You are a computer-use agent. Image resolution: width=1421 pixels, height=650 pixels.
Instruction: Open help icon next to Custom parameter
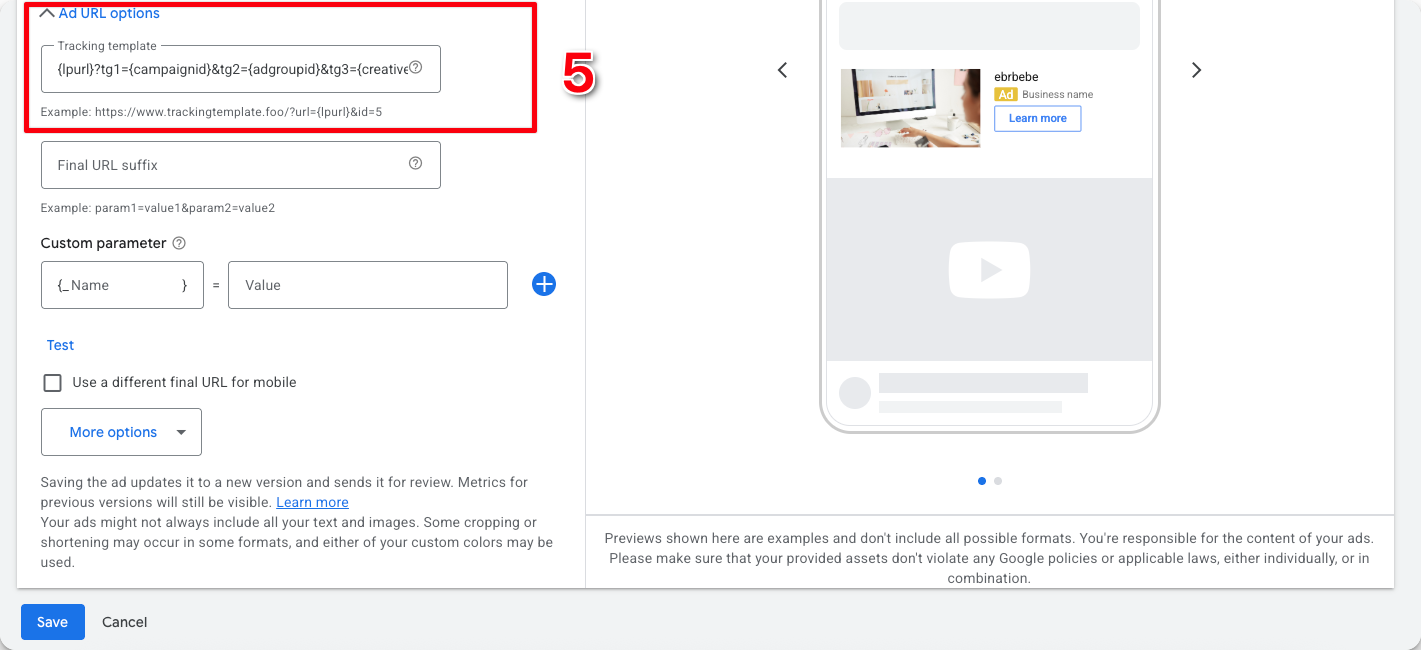point(179,243)
